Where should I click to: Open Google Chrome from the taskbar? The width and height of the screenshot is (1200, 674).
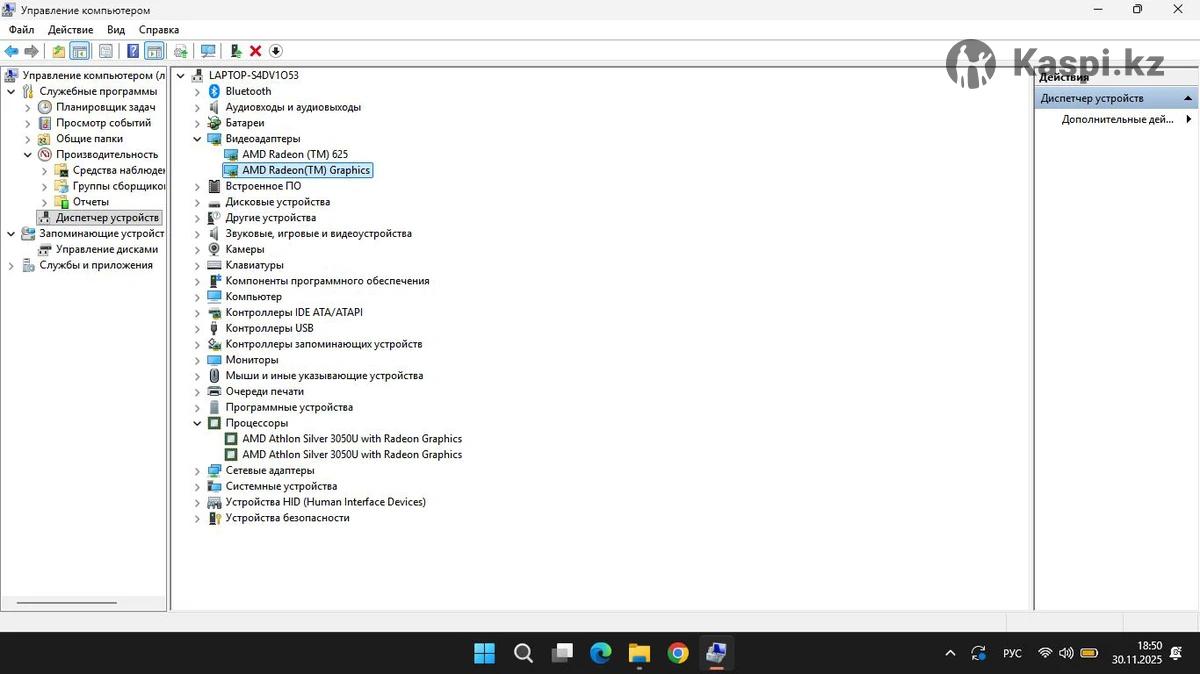point(678,653)
